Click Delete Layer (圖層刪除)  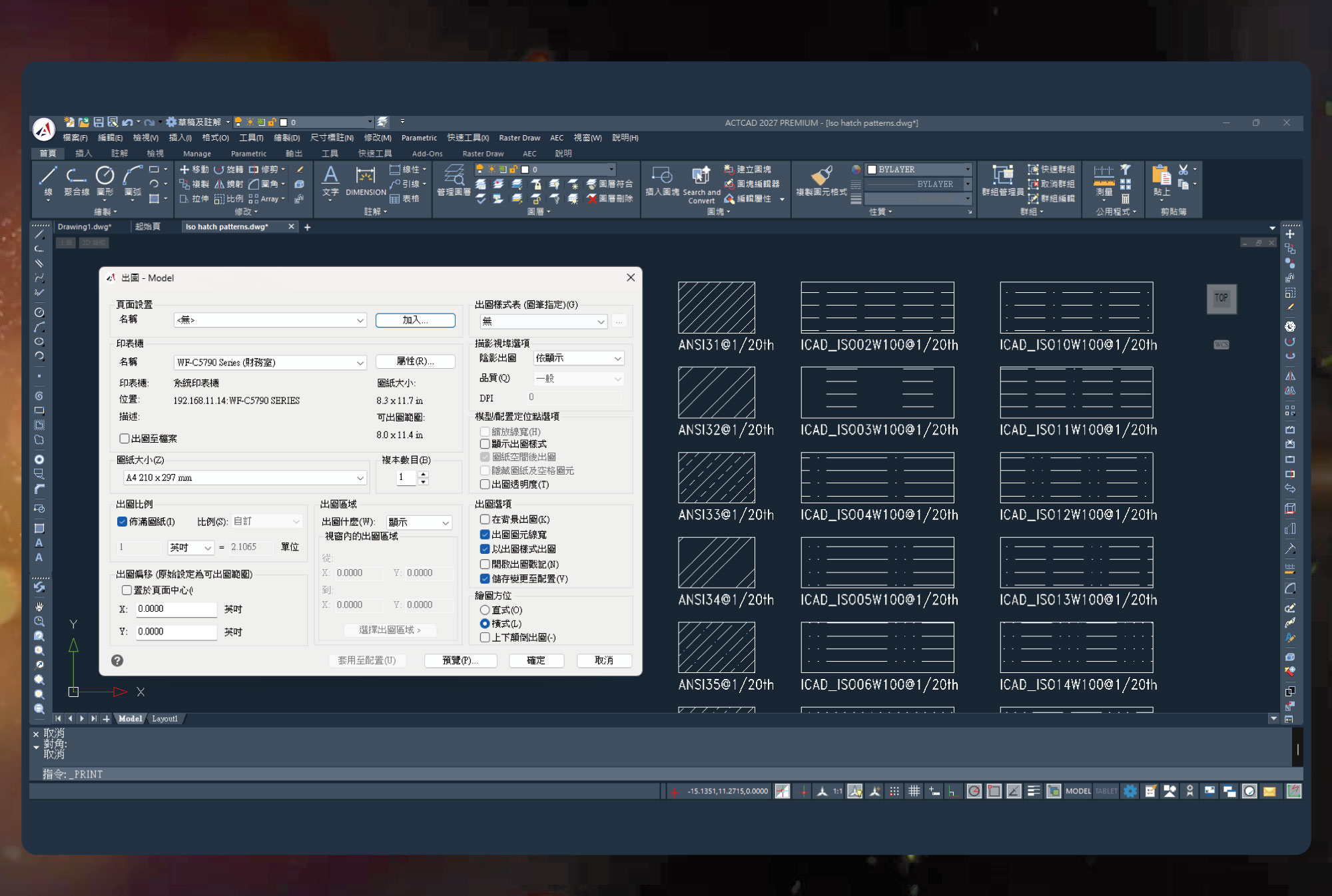pos(610,199)
